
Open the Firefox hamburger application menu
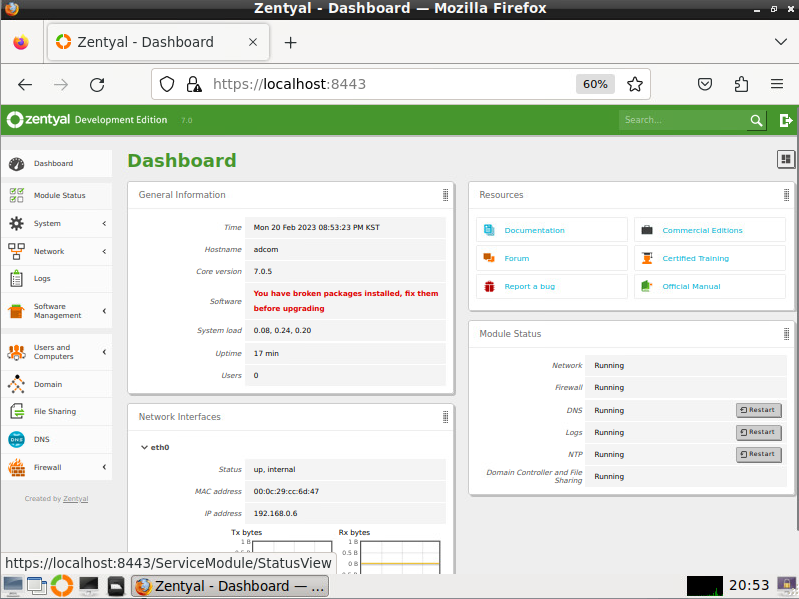(777, 84)
